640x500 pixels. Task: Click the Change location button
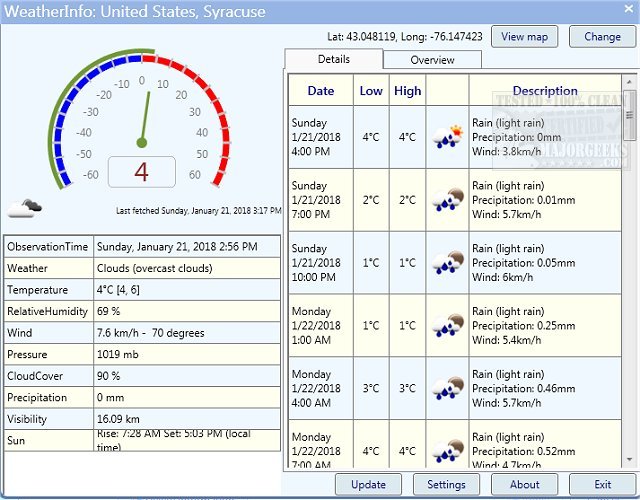coord(602,37)
